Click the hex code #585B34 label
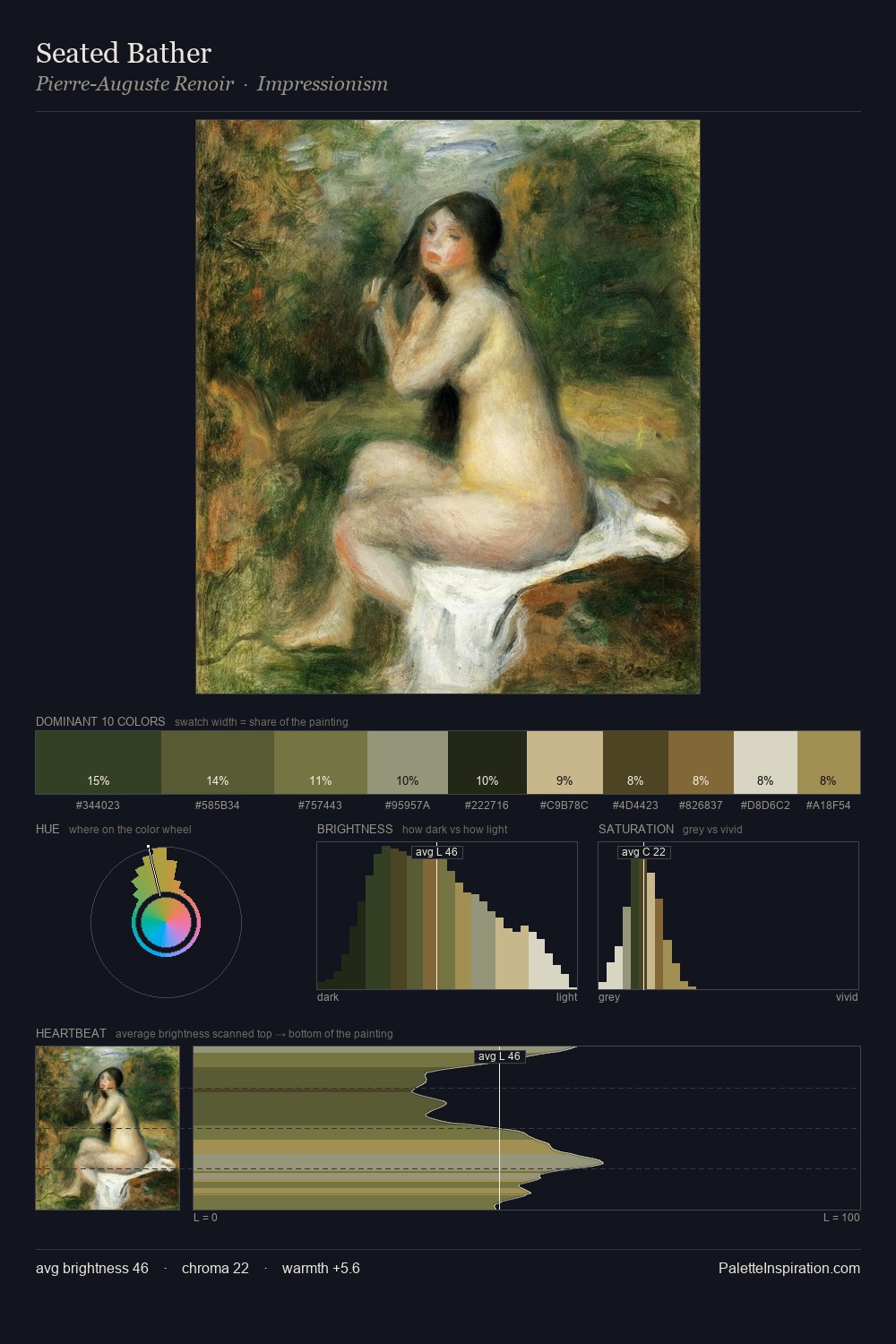Viewport: 896px width, 1344px height. [218, 806]
